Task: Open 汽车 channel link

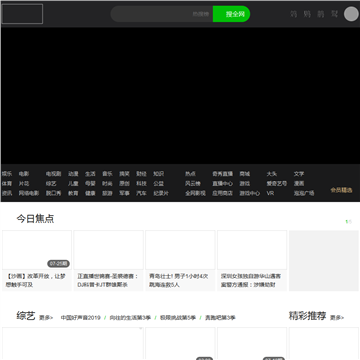Action: pyautogui.click(x=141, y=193)
